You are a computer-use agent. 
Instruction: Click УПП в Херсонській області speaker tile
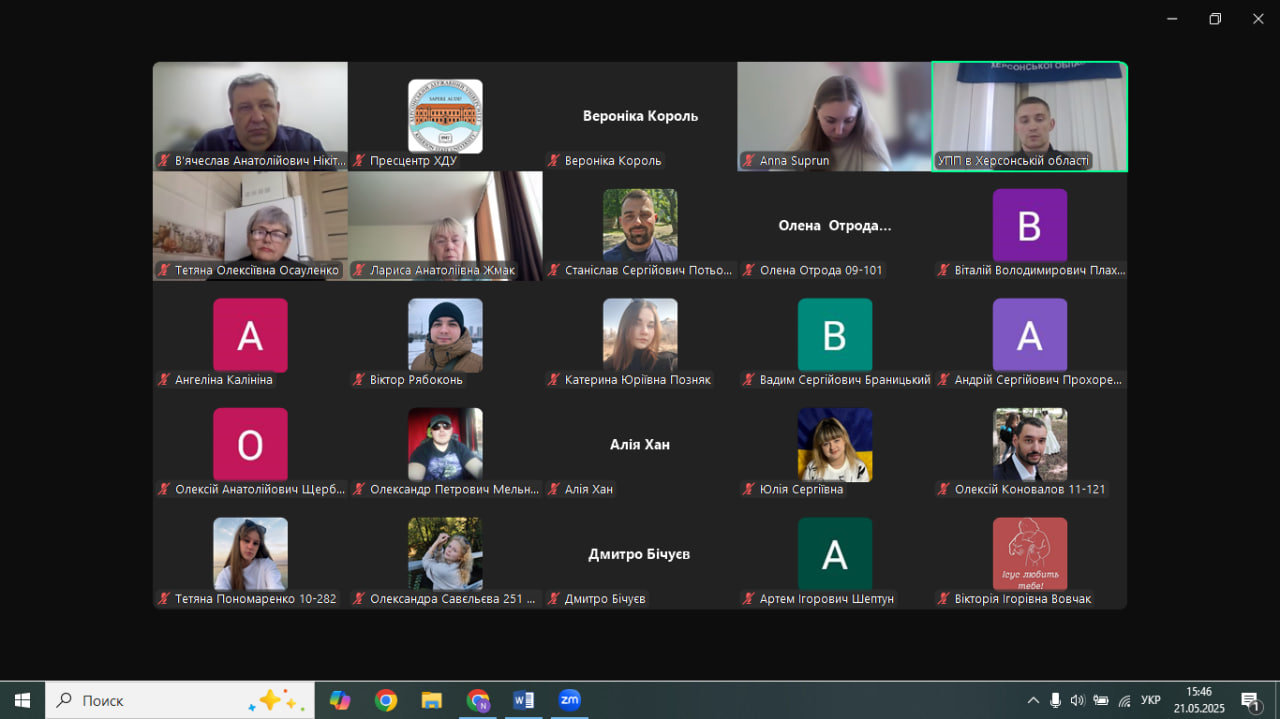click(1030, 116)
